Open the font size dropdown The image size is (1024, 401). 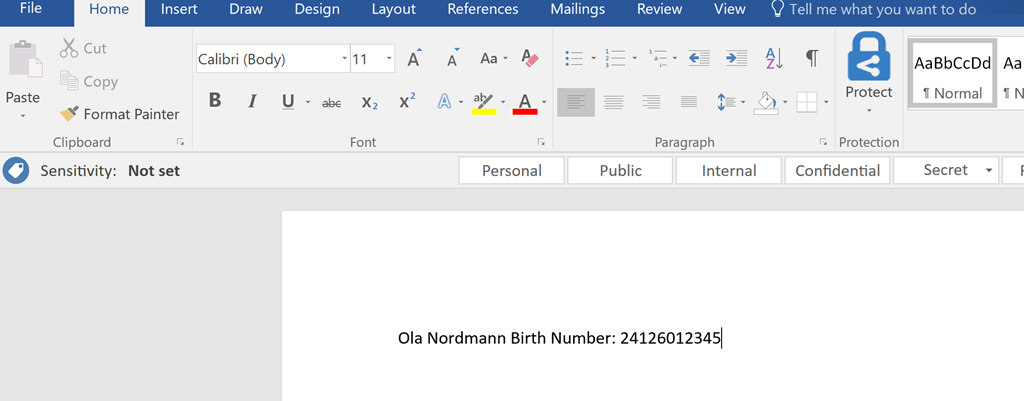pos(389,59)
